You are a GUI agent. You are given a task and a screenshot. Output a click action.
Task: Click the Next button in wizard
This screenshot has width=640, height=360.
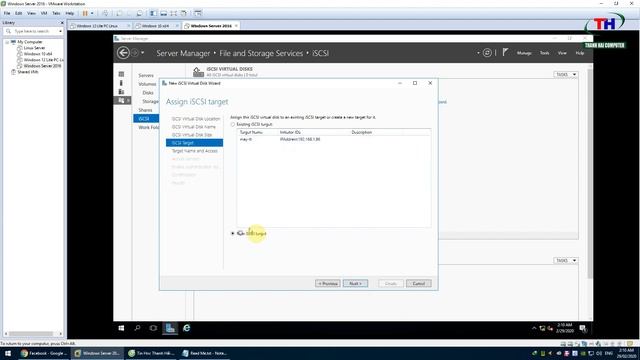pyautogui.click(x=356, y=283)
